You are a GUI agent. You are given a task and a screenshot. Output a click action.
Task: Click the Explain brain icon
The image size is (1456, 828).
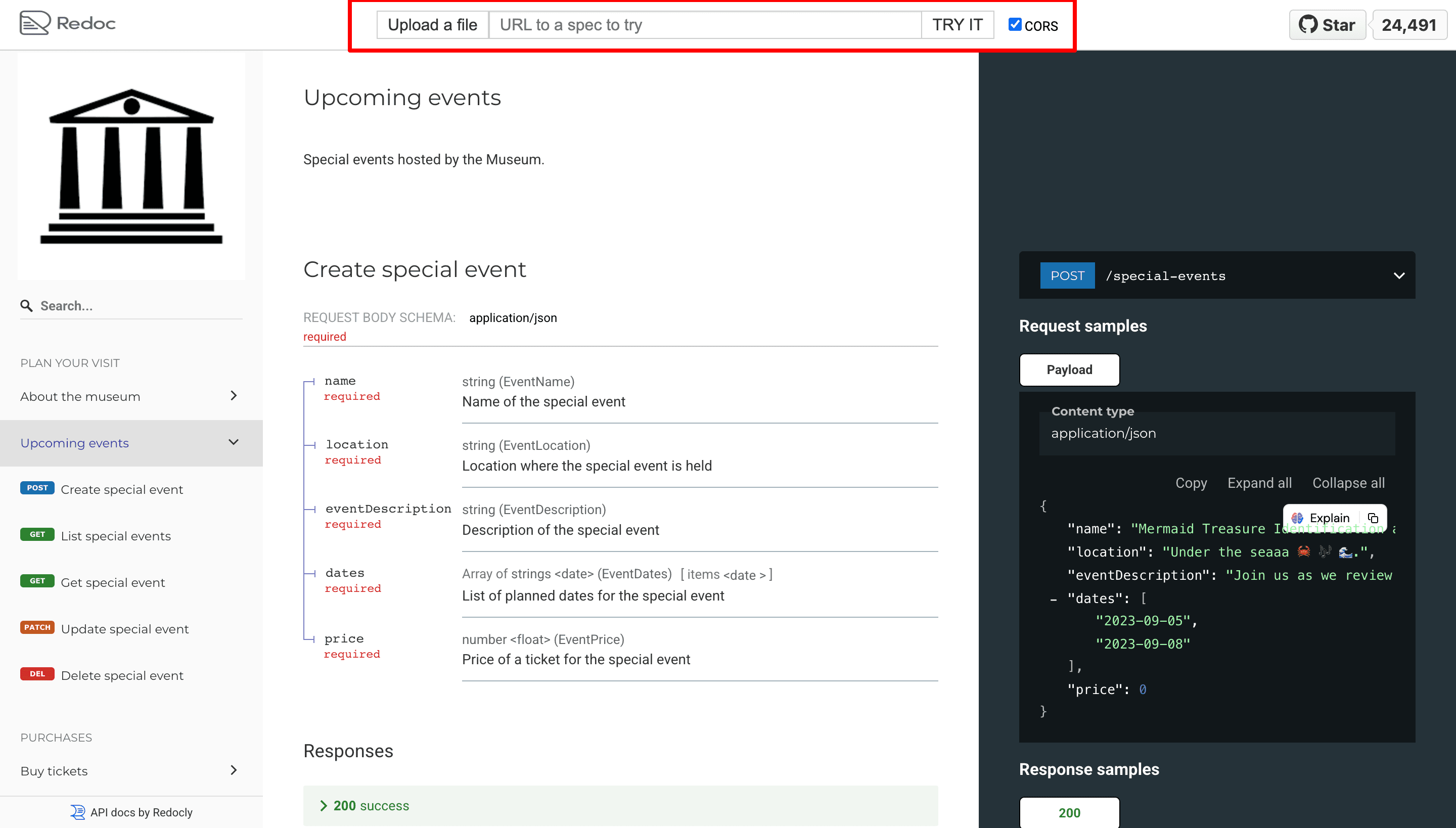1297,518
